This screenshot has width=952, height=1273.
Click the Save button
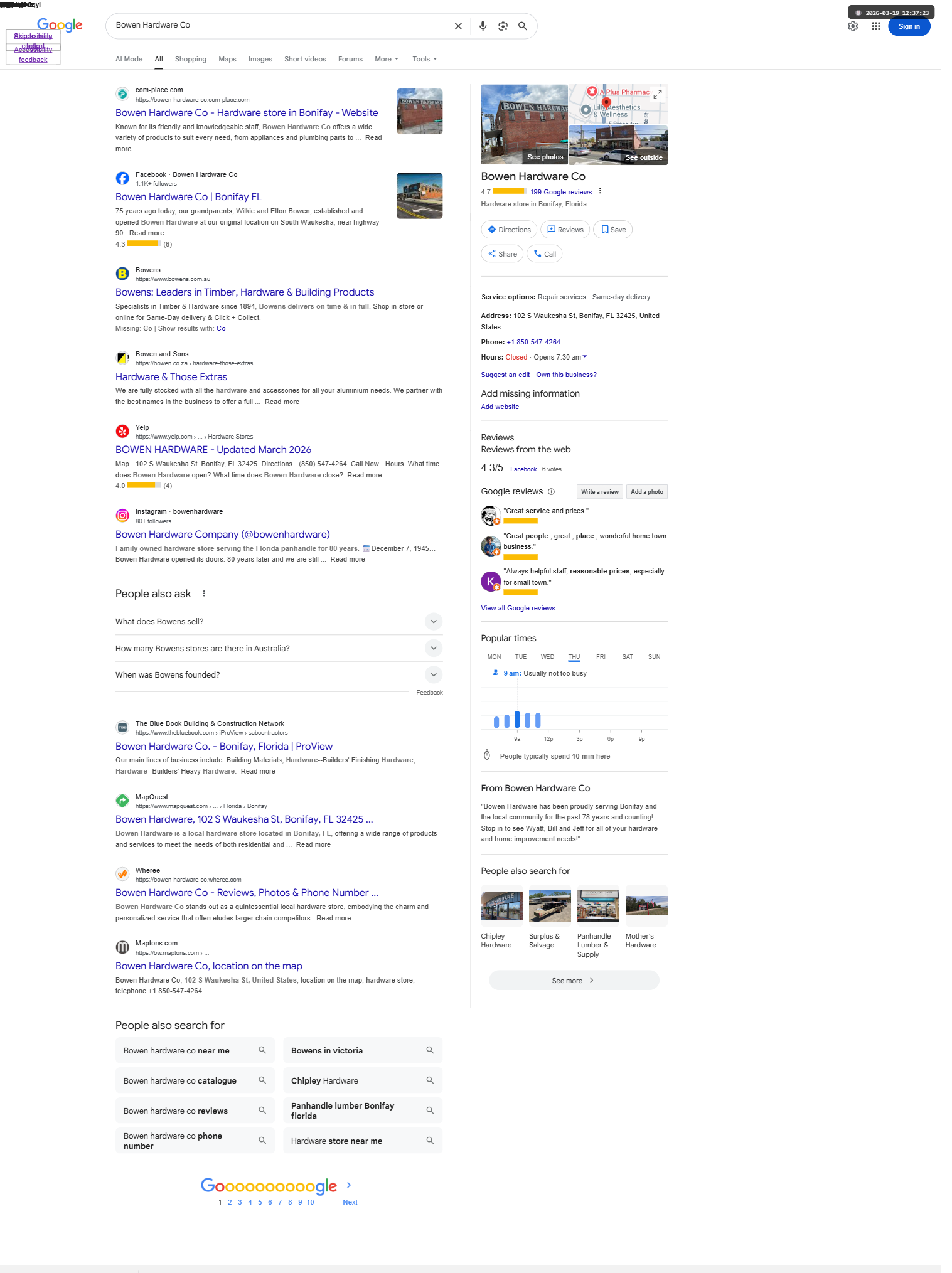click(613, 230)
